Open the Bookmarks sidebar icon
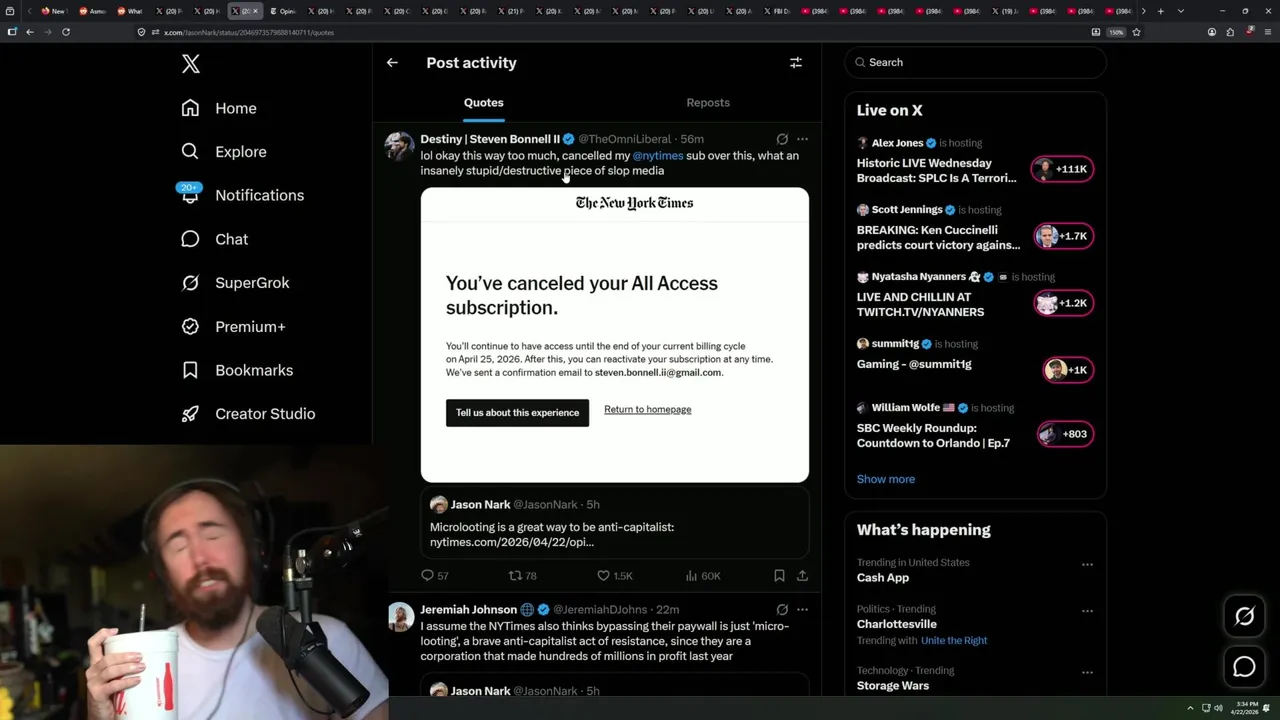This screenshot has height=720, width=1280. (190, 370)
